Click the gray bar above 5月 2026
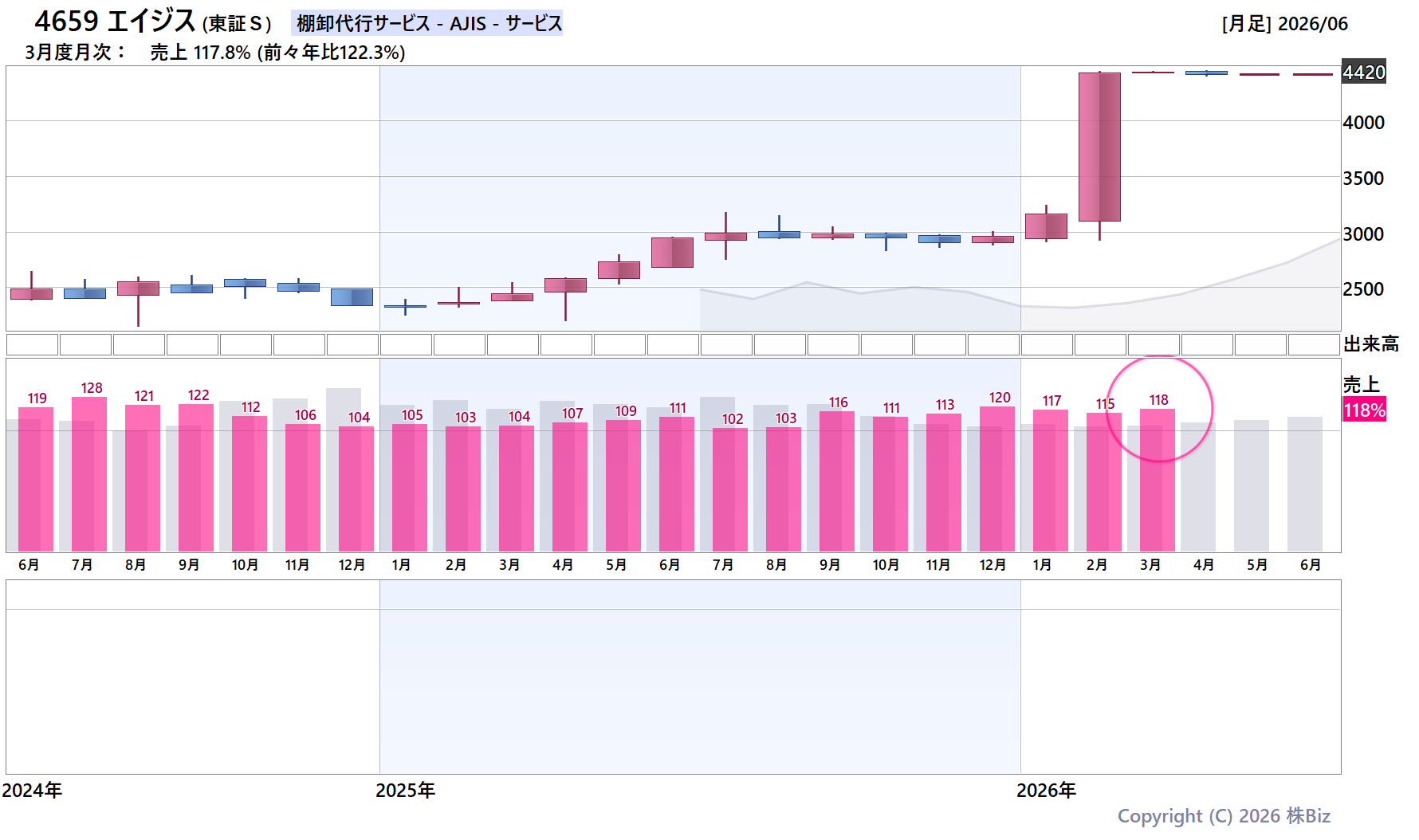Viewport: 1419px width, 840px height. coord(1252,485)
